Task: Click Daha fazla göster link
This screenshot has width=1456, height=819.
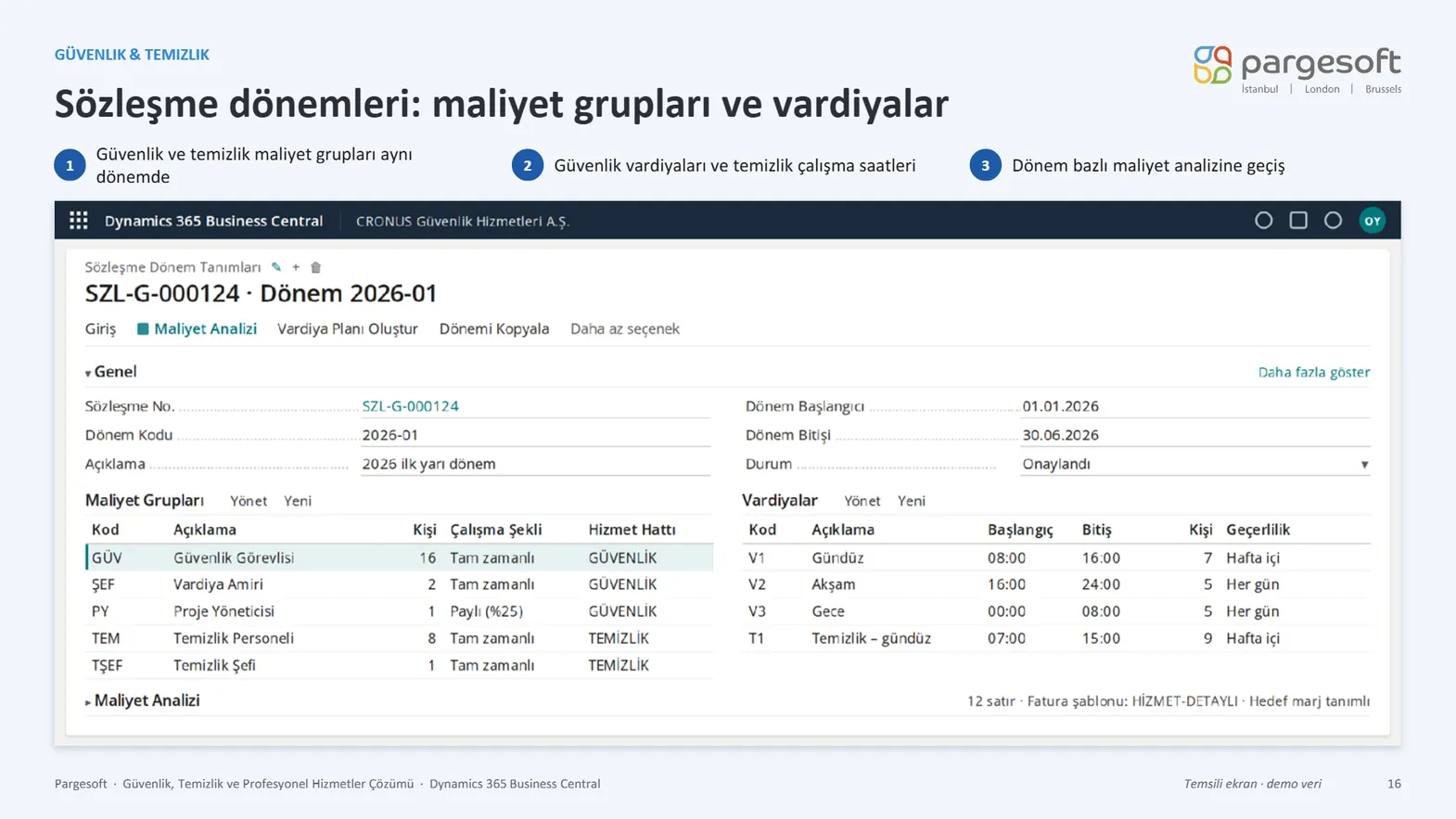Action: click(1313, 372)
